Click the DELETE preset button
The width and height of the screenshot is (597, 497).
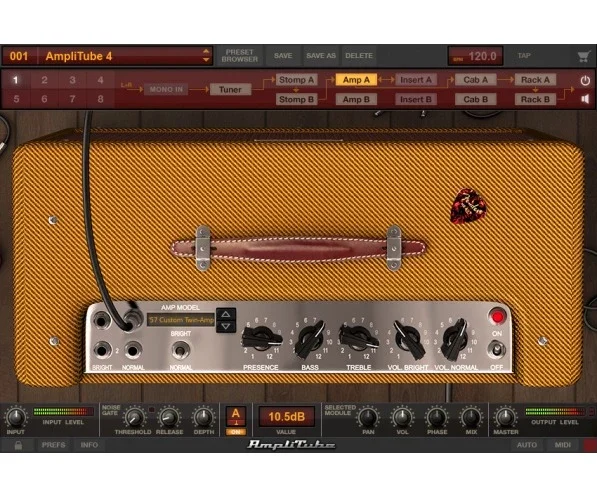(359, 56)
